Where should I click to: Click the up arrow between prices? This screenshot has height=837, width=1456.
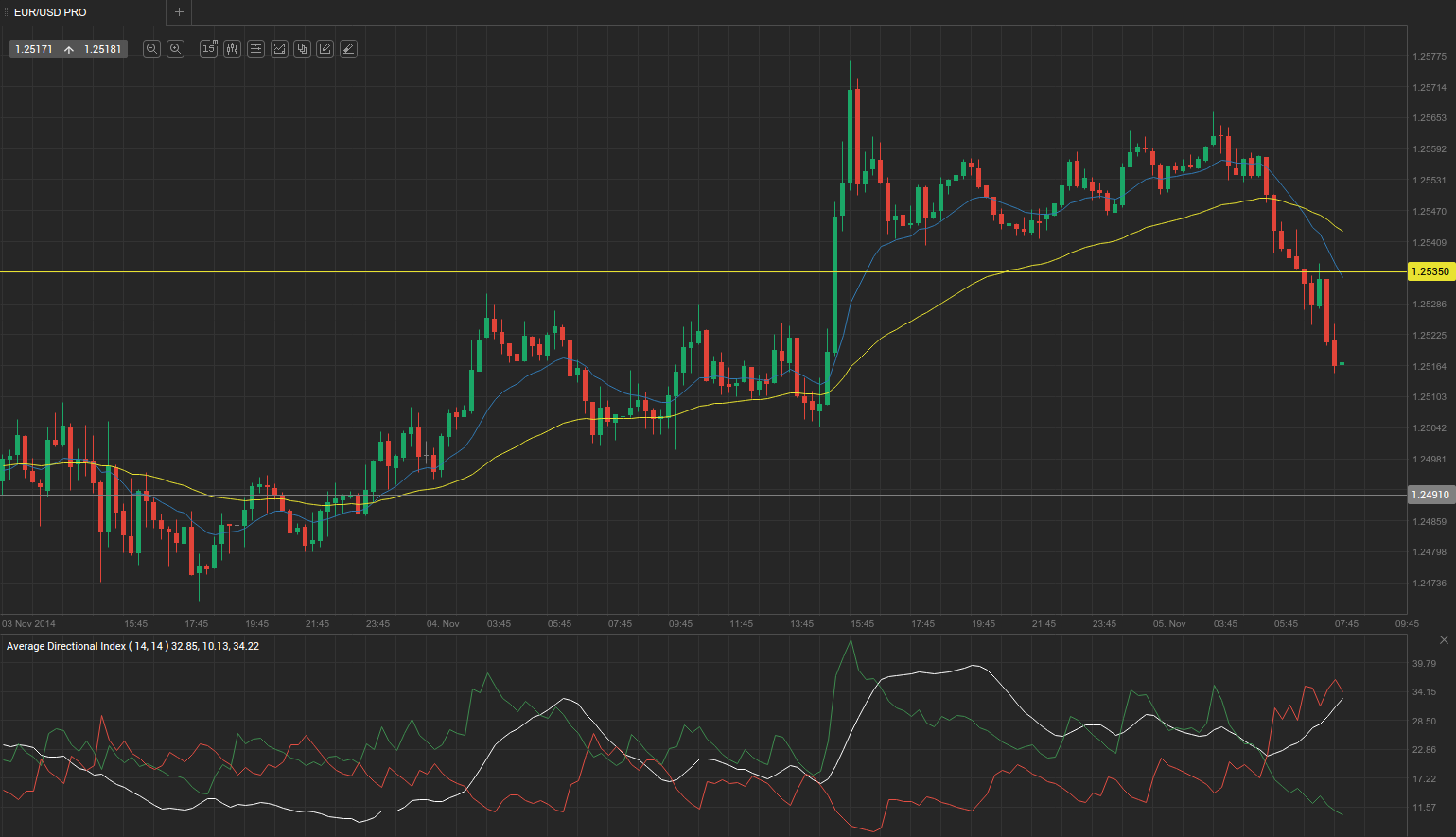tap(69, 49)
